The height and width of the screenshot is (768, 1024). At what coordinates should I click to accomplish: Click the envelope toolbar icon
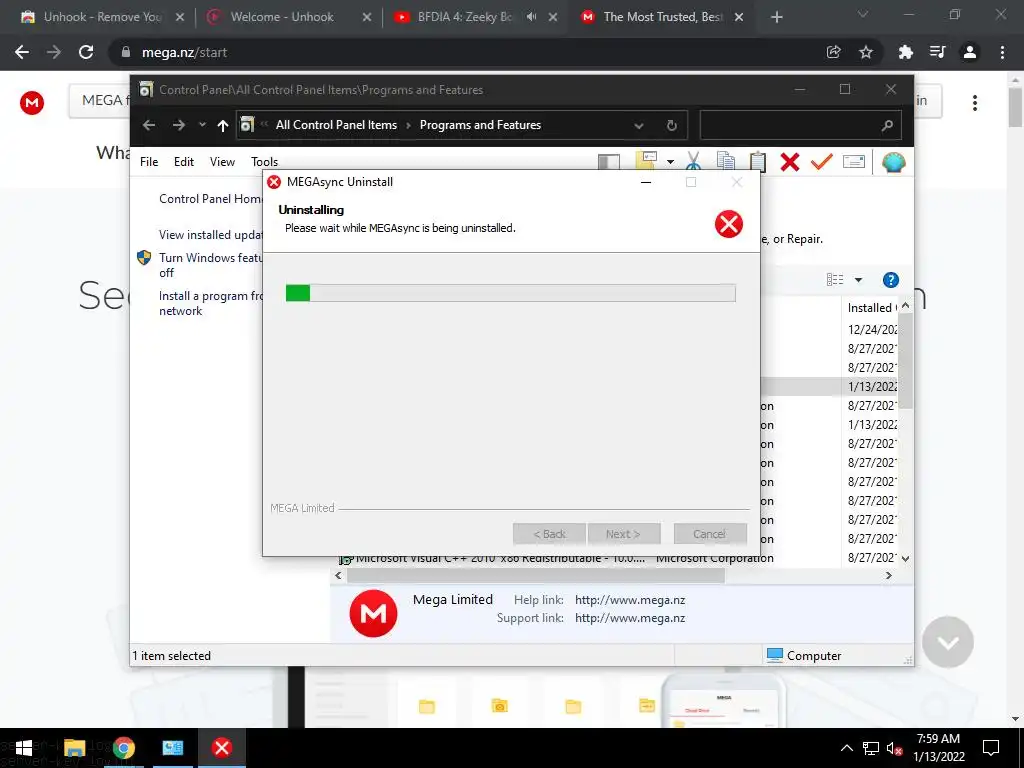[x=854, y=161]
